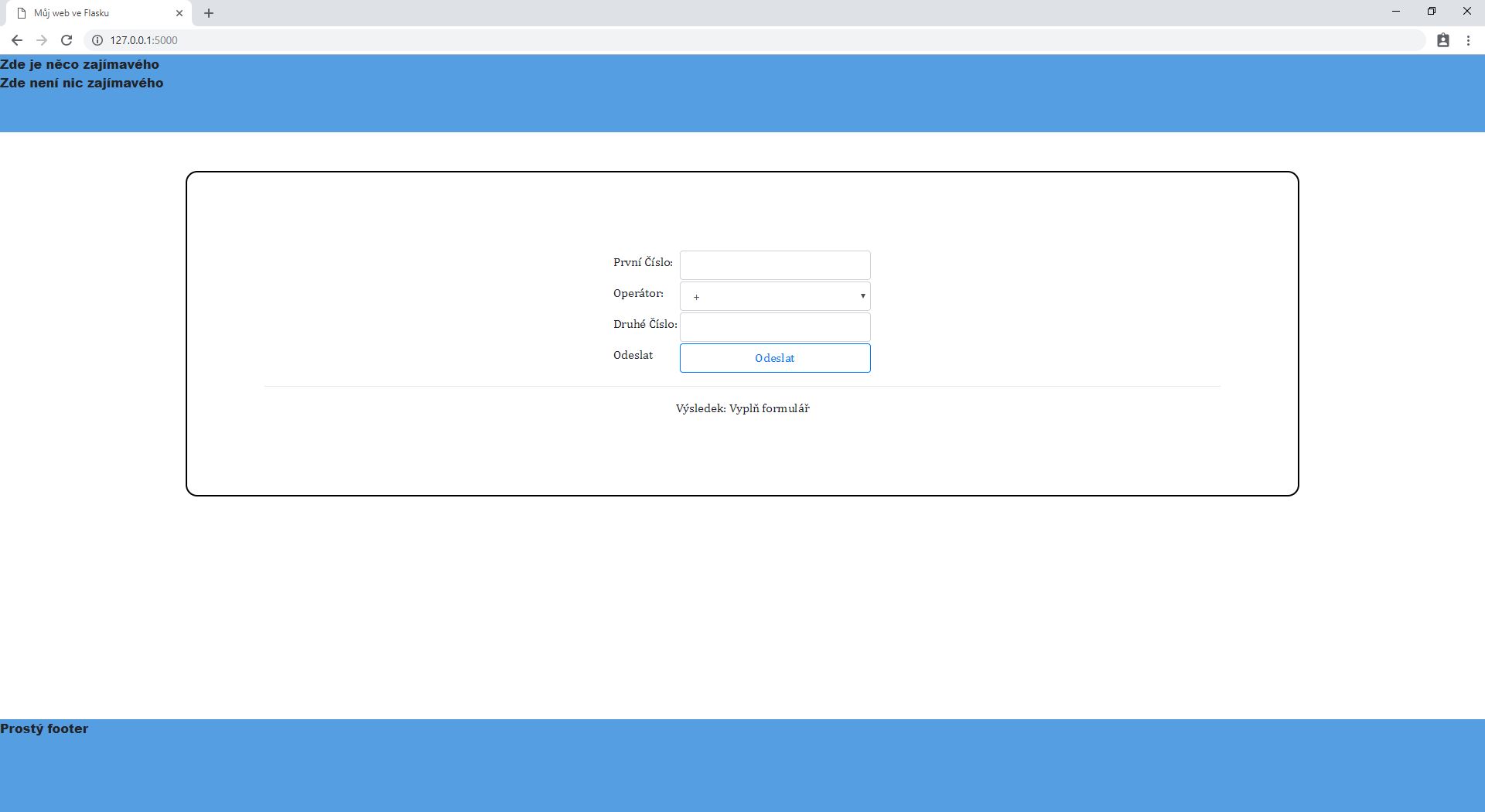The image size is (1485, 812).
Task: Reload the page with the refresh icon
Action: [67, 40]
